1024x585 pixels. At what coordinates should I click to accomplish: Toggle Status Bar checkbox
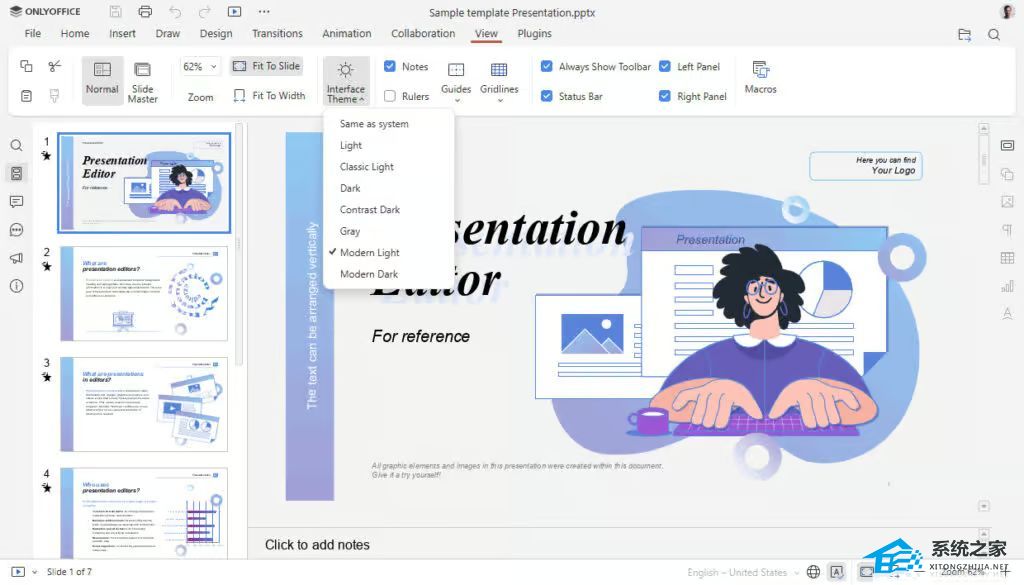547,96
